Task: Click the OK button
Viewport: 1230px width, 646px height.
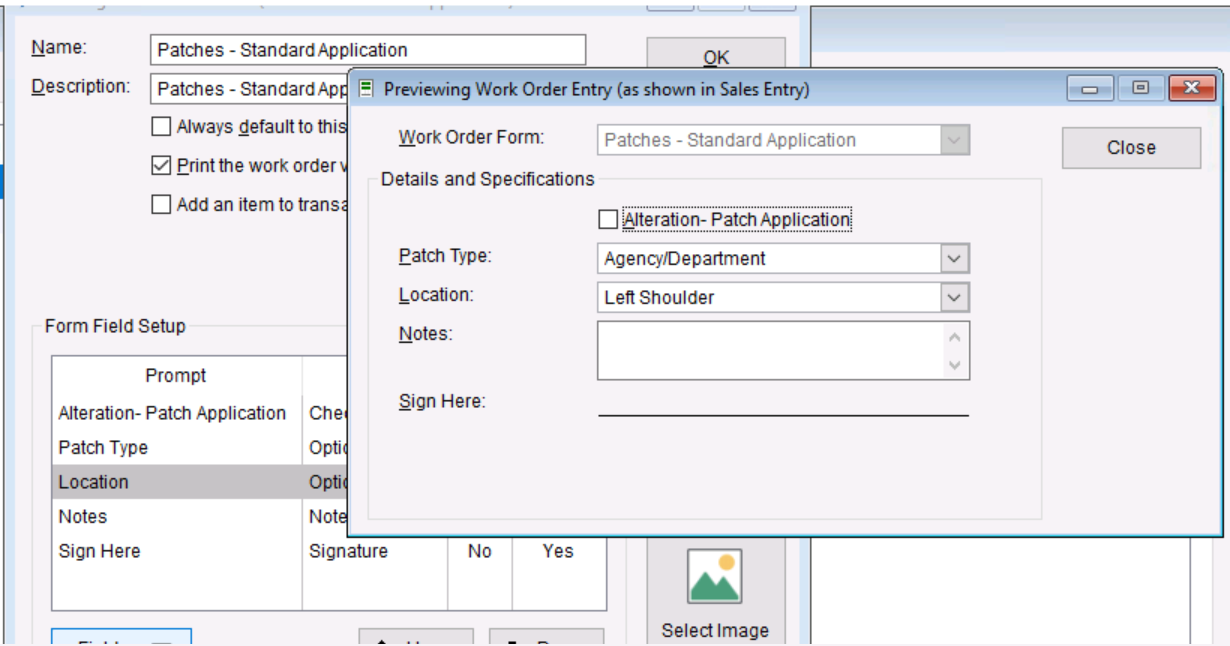Action: (x=716, y=57)
